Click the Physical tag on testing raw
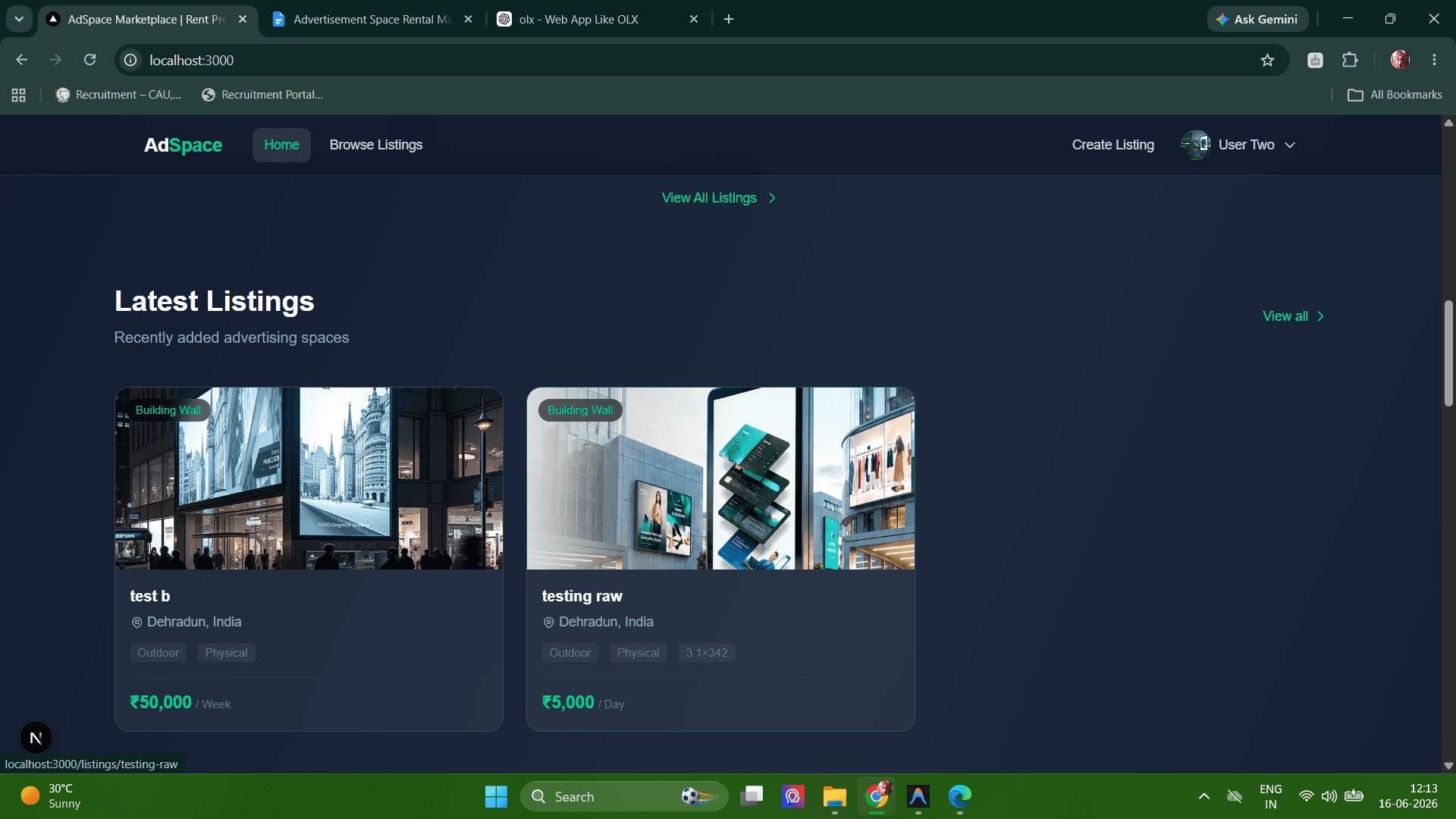This screenshot has height=819, width=1456. coord(639,653)
